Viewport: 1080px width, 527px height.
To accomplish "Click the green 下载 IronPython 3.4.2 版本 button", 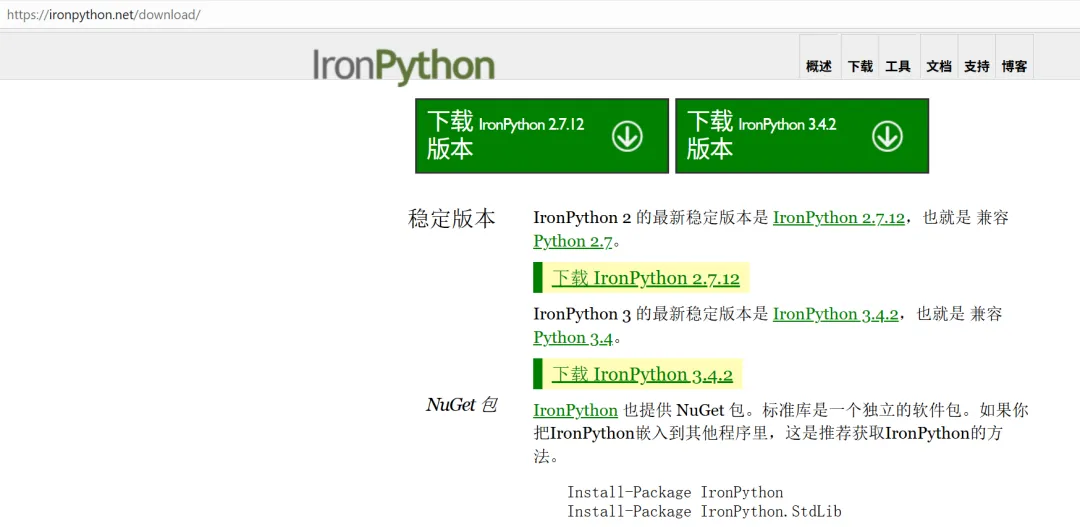I will pyautogui.click(x=802, y=136).
